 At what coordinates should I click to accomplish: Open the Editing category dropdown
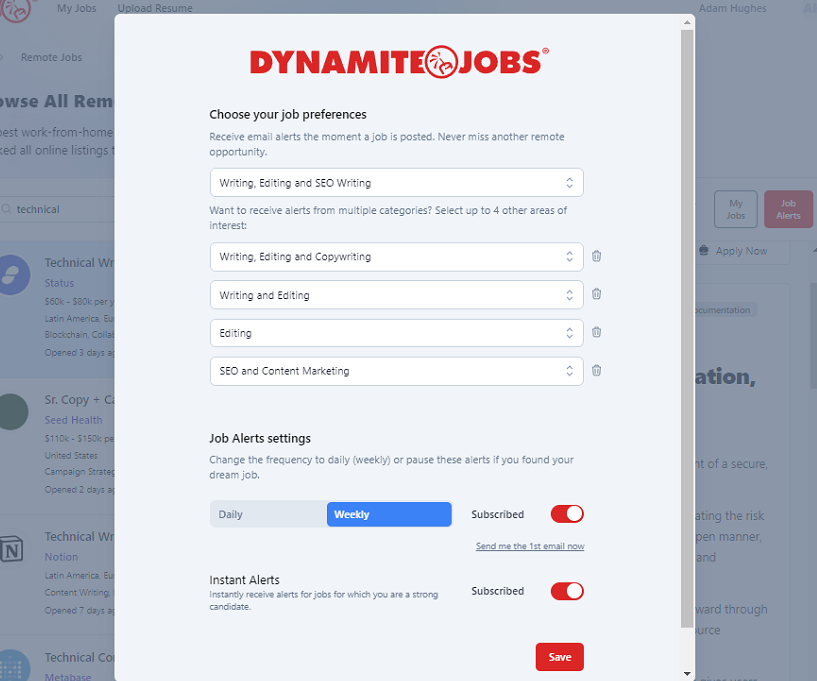[397, 333]
